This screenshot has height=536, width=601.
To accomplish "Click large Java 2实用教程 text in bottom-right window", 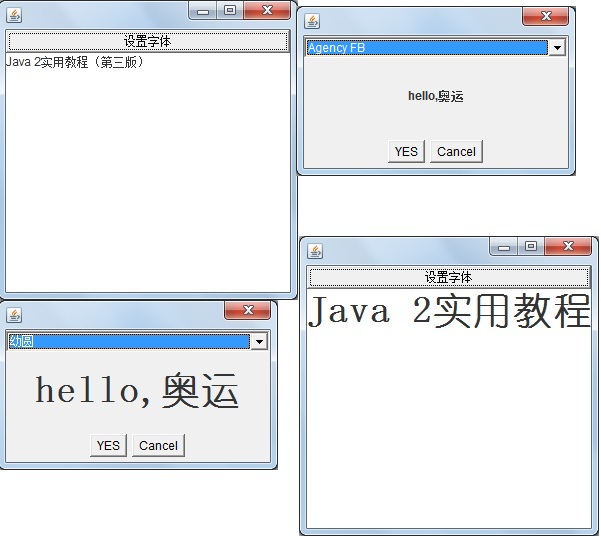I will pyautogui.click(x=449, y=311).
